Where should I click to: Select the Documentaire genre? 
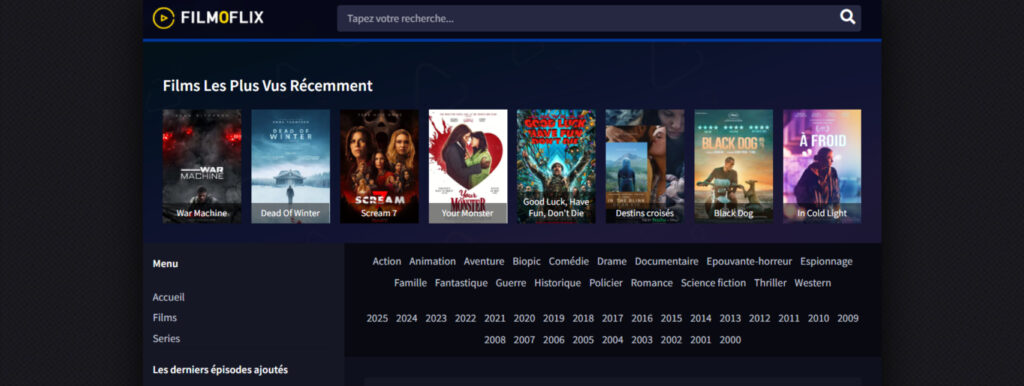coord(667,261)
